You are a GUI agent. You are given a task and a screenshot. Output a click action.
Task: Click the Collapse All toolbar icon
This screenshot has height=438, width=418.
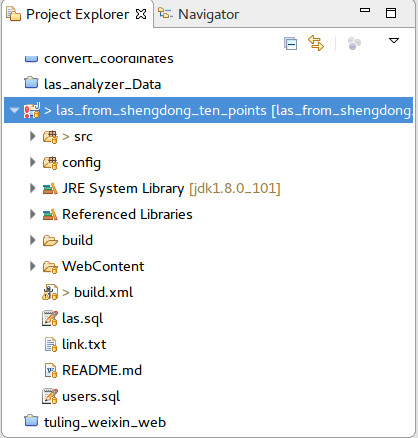pyautogui.click(x=290, y=43)
